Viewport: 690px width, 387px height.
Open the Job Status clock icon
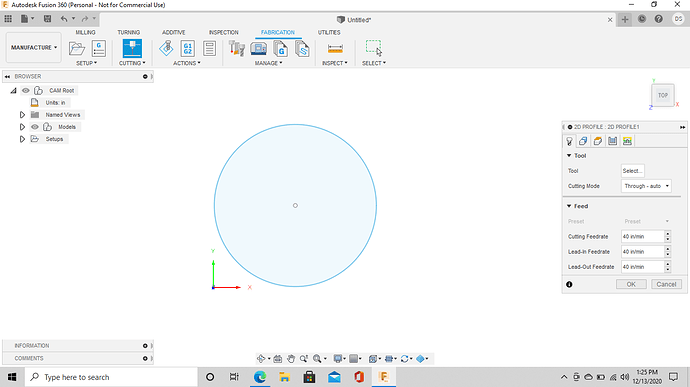tap(642, 19)
